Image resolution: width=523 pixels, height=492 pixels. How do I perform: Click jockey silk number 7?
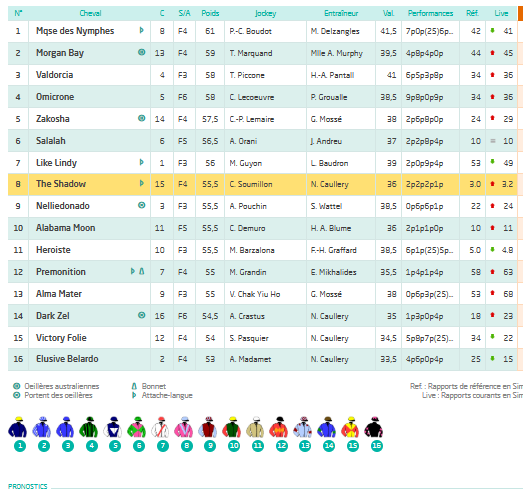coord(162,427)
